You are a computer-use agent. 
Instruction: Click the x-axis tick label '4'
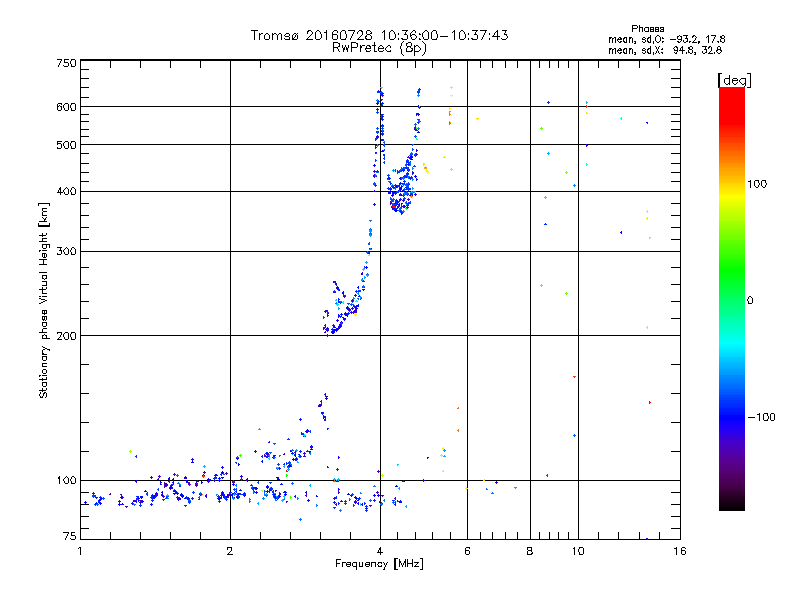pyautogui.click(x=380, y=551)
